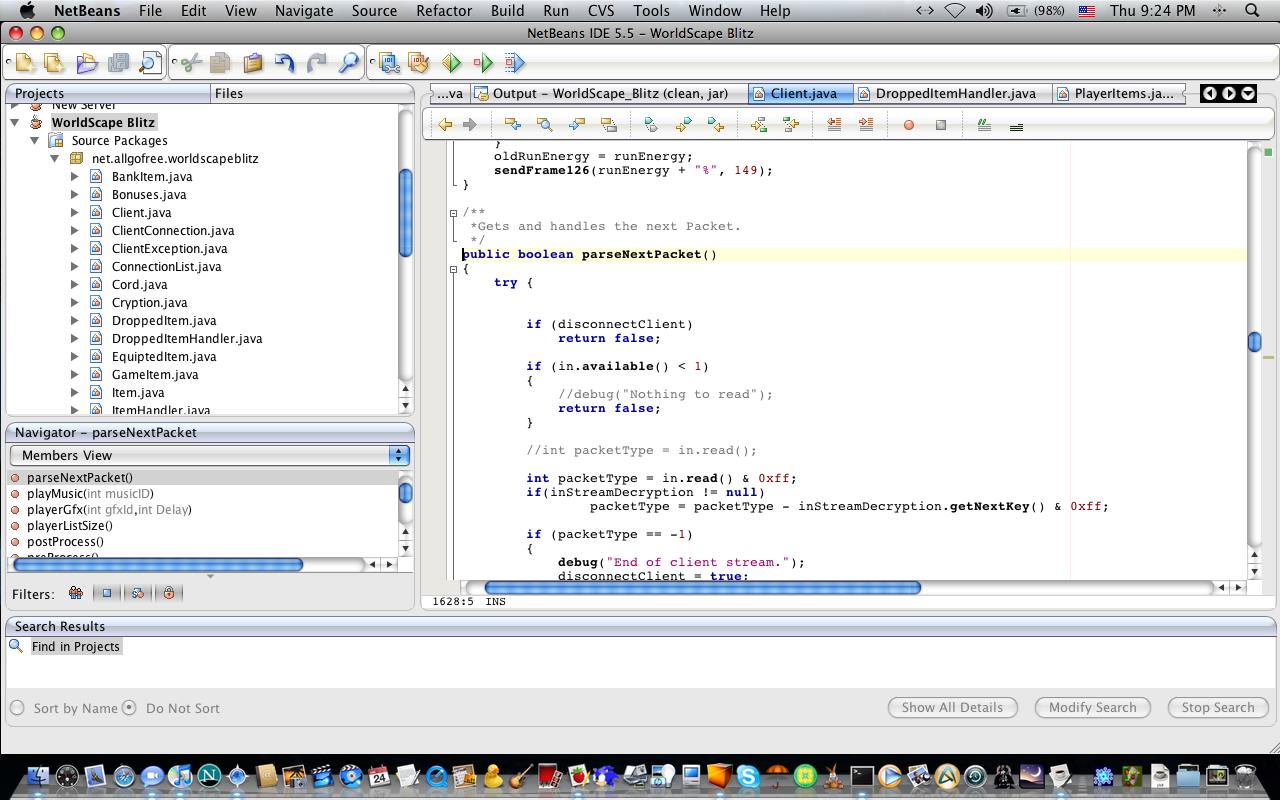Click the Find Selection magnifier icon in the editor toolbar
Screen dimensions: 1280x800
[544, 125]
